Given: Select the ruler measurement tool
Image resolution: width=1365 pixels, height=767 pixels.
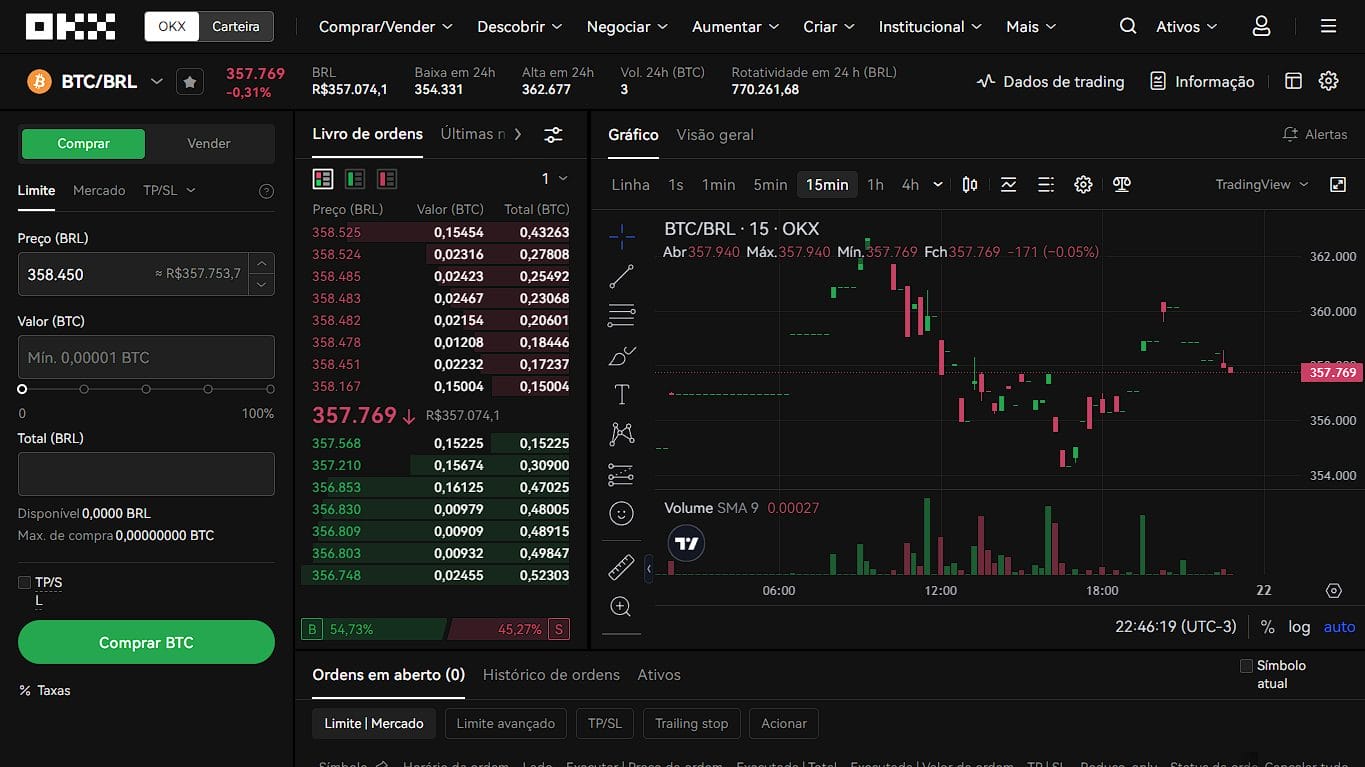Looking at the screenshot, I should [621, 566].
